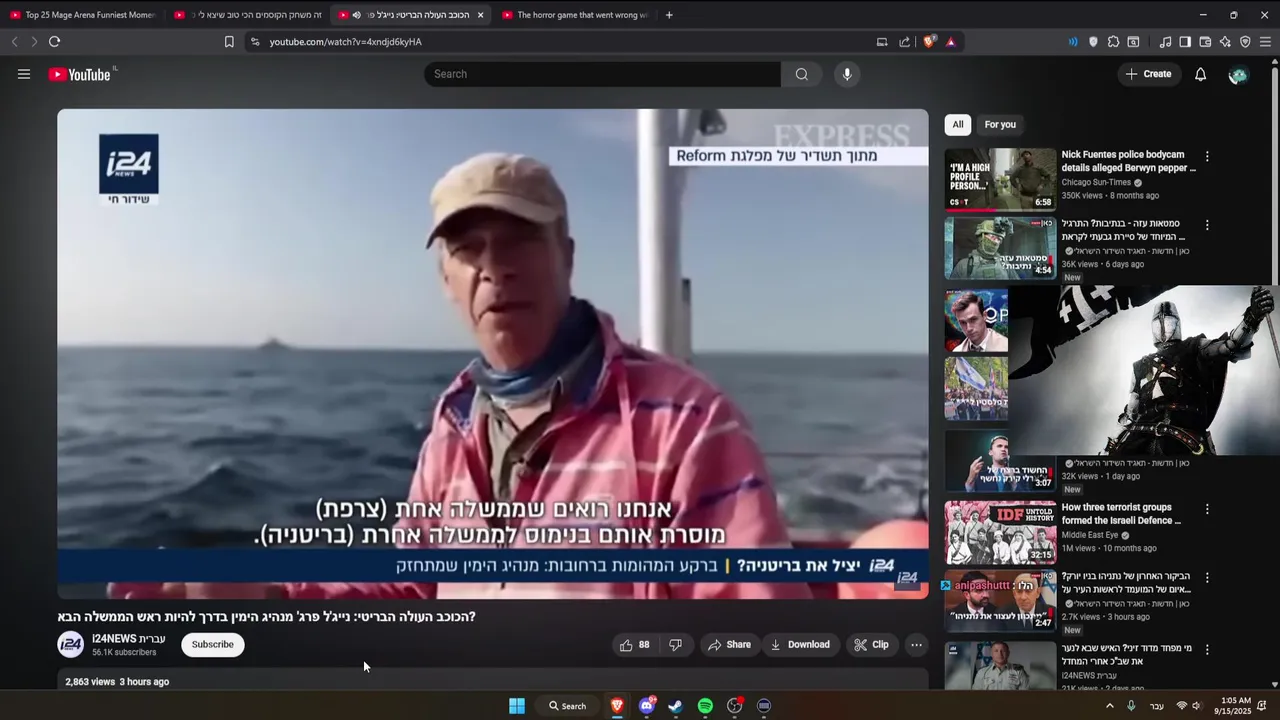This screenshot has width=1280, height=720.
Task: Toggle the browser sidebar panel
Action: coord(1185,42)
